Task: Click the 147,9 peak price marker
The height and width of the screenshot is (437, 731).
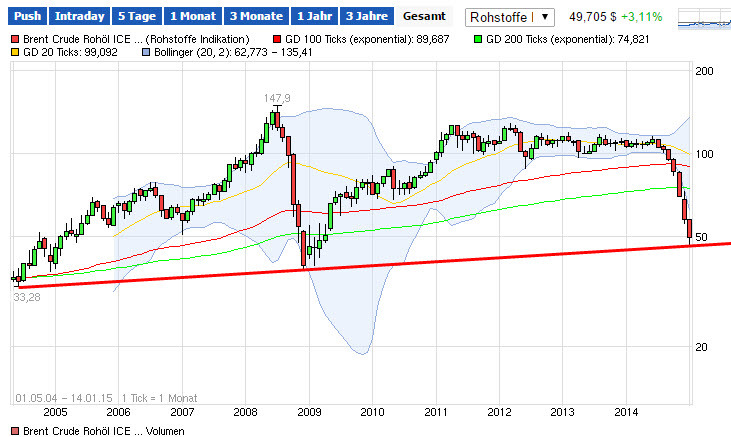Action: (x=277, y=98)
